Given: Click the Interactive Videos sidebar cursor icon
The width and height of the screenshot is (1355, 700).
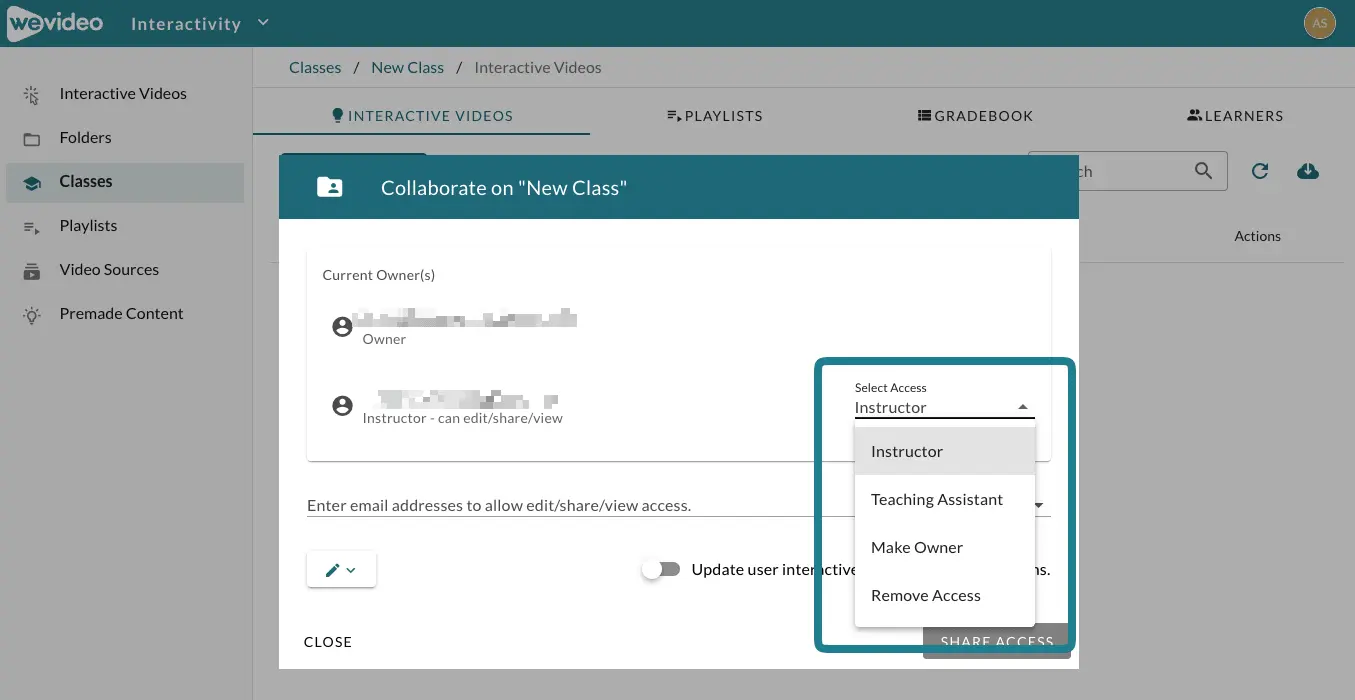Looking at the screenshot, I should click(x=32, y=95).
